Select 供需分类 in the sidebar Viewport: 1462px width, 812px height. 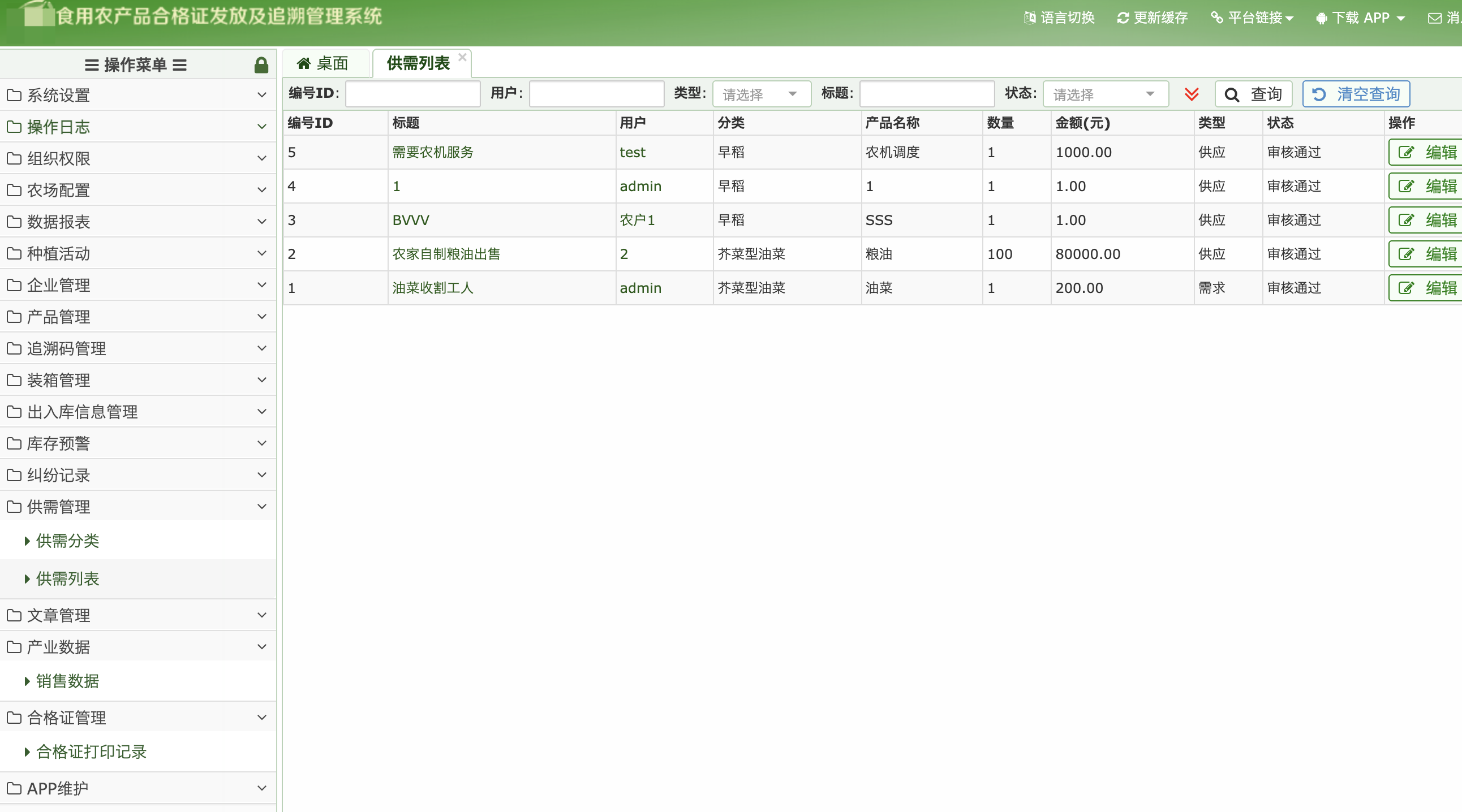(67, 541)
